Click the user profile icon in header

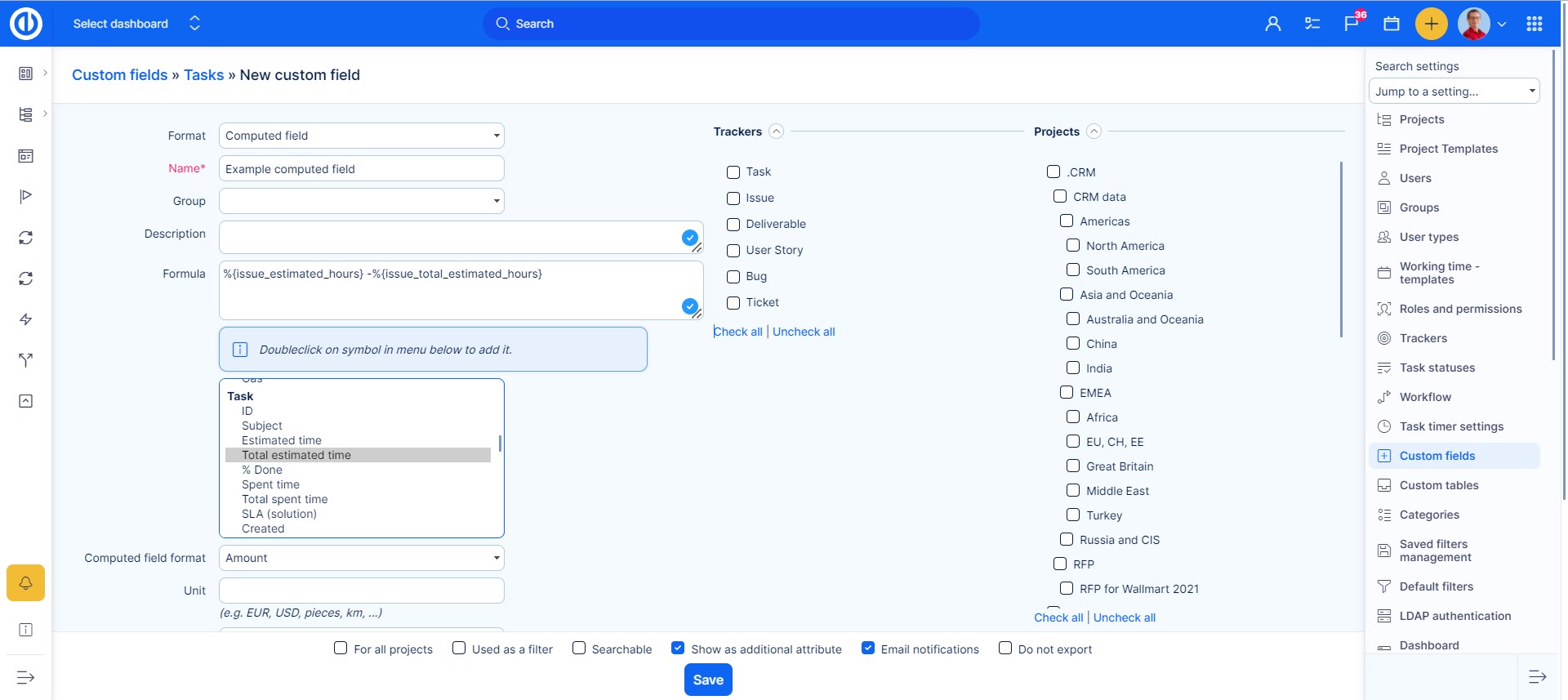click(1272, 24)
